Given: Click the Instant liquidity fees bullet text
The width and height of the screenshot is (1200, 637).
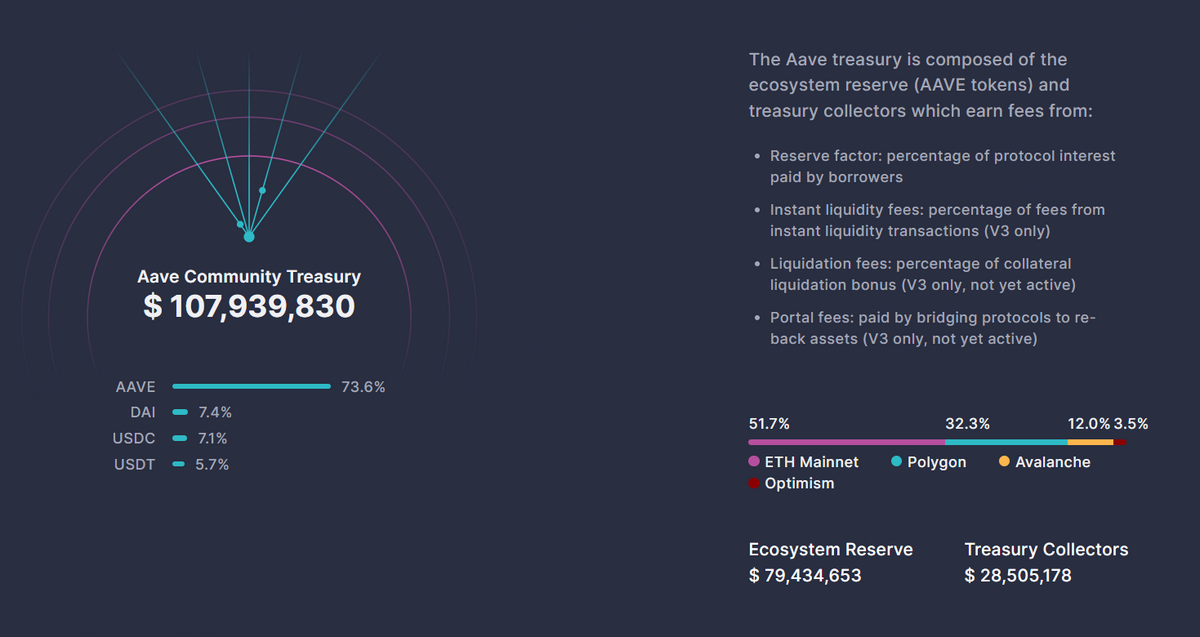Looking at the screenshot, I should click(x=937, y=220).
